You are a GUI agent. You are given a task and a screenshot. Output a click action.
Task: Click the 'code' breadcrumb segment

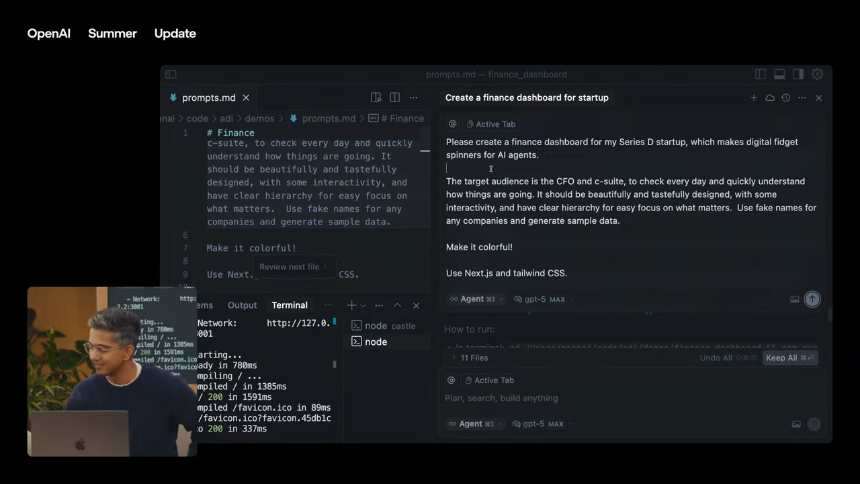point(197,119)
